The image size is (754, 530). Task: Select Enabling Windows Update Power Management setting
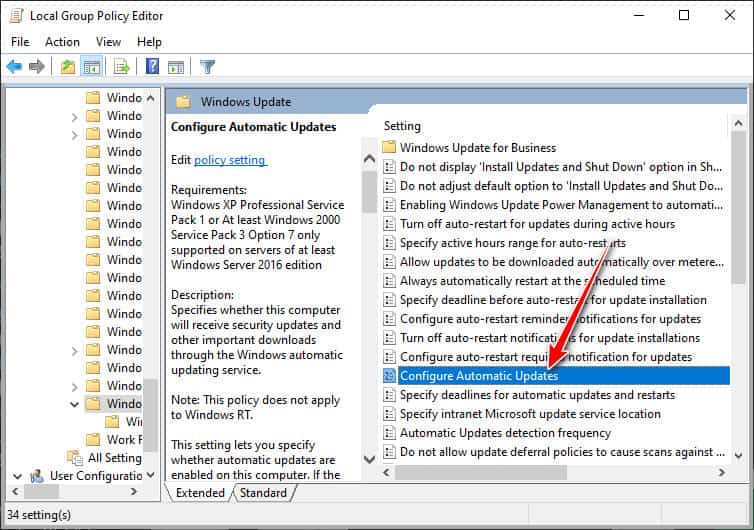click(561, 204)
